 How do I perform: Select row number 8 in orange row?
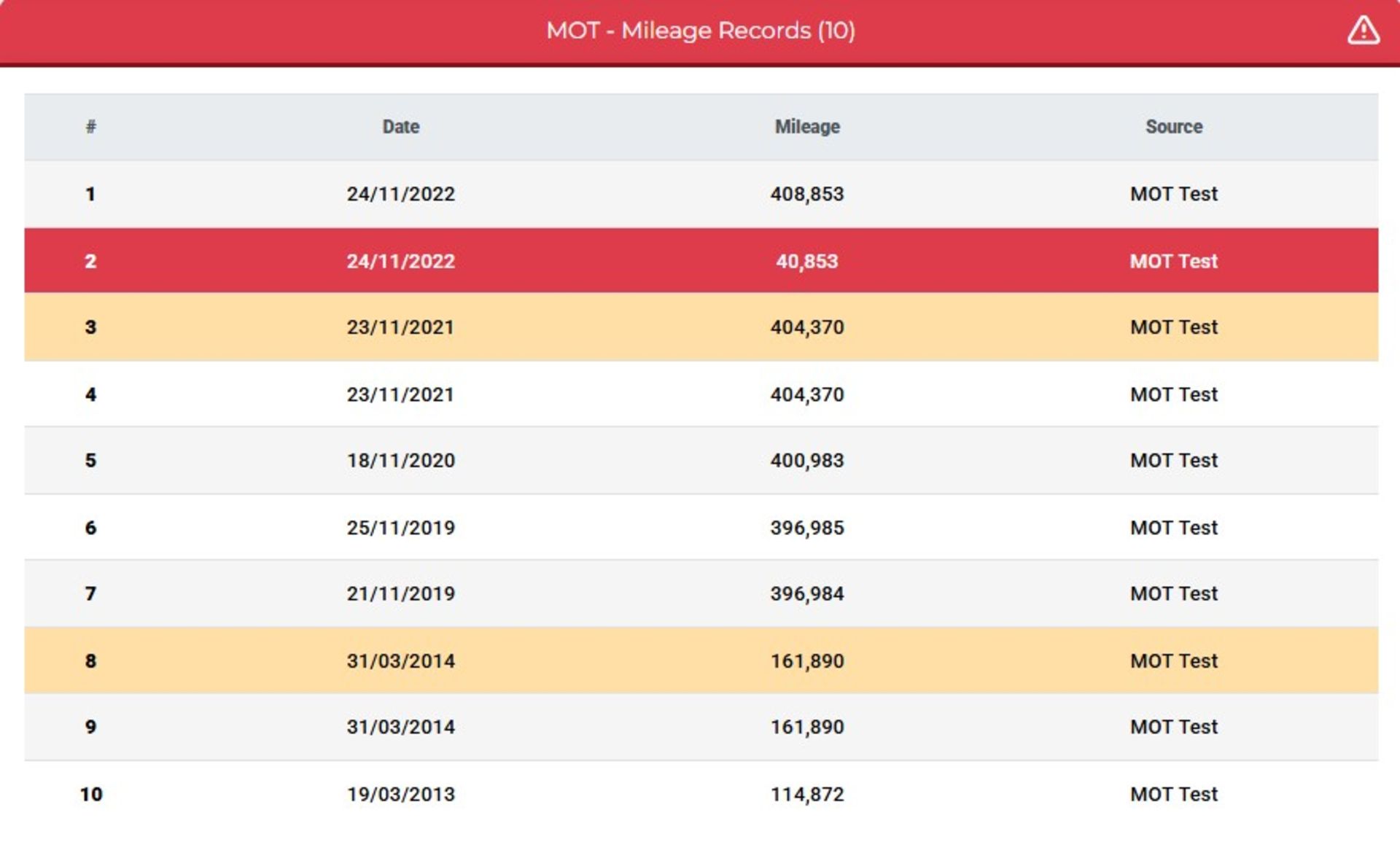pos(90,661)
